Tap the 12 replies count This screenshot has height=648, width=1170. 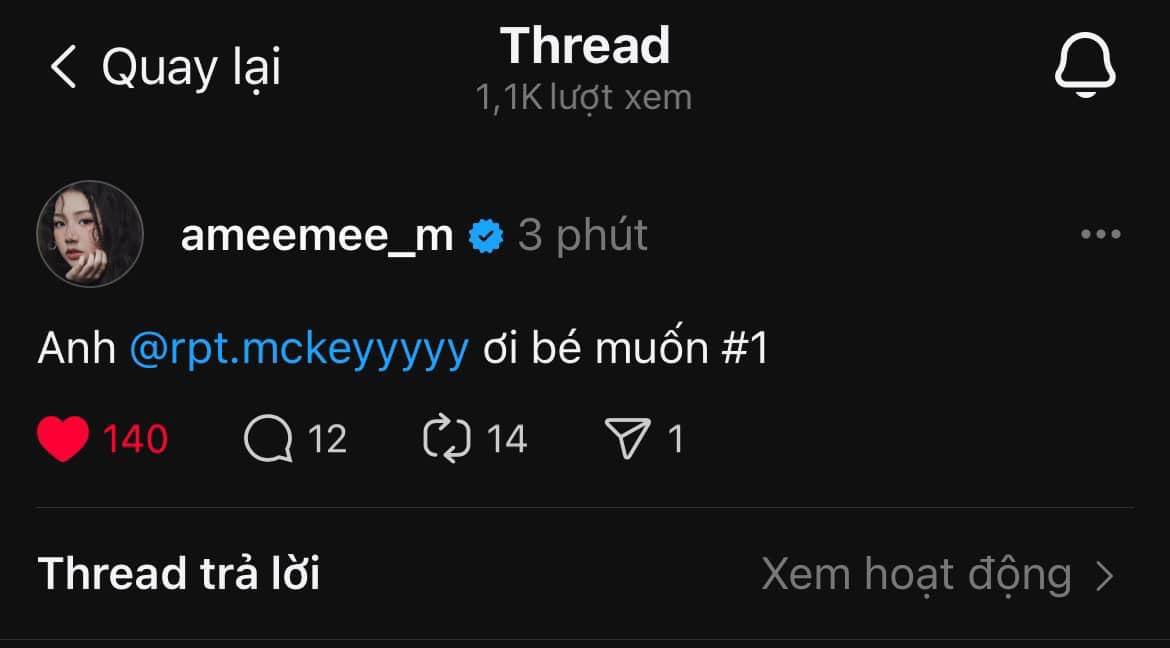327,440
